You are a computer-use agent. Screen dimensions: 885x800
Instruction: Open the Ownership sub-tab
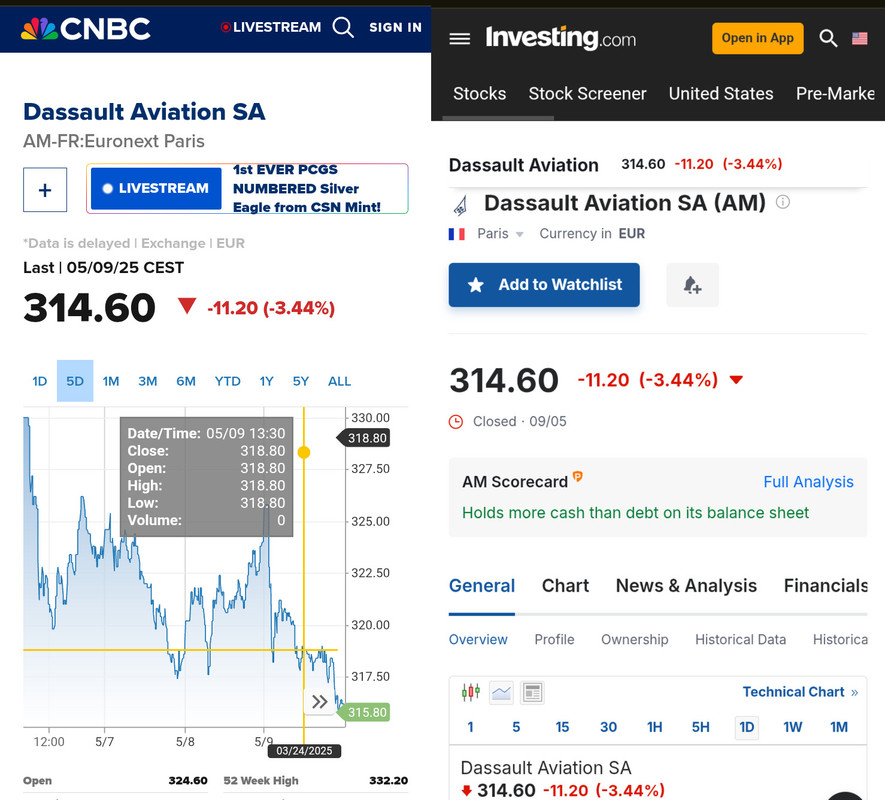pyautogui.click(x=634, y=639)
